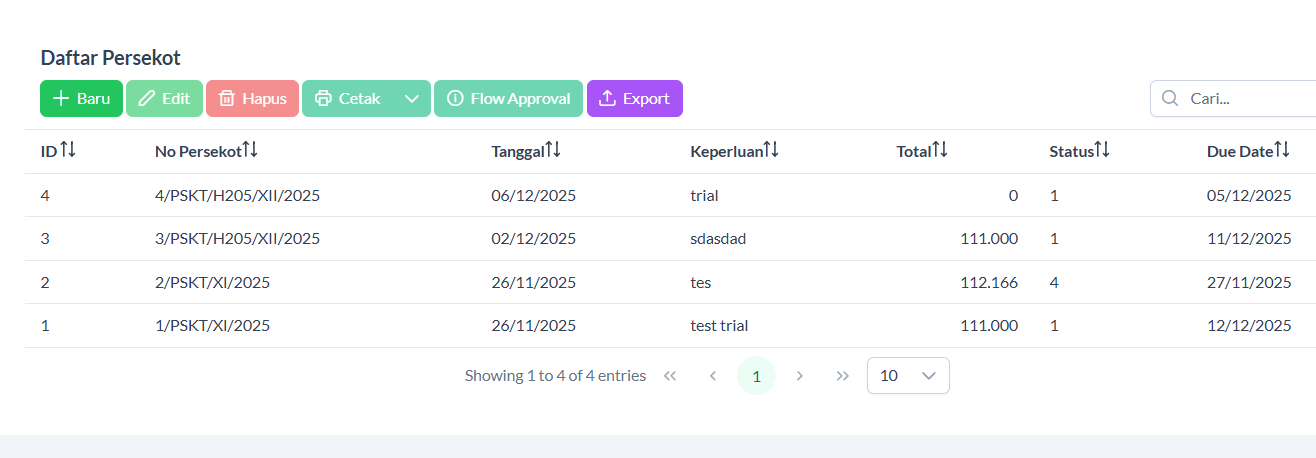This screenshot has width=1316, height=458.
Task: Click the Edit pencil button
Action: [164, 99]
